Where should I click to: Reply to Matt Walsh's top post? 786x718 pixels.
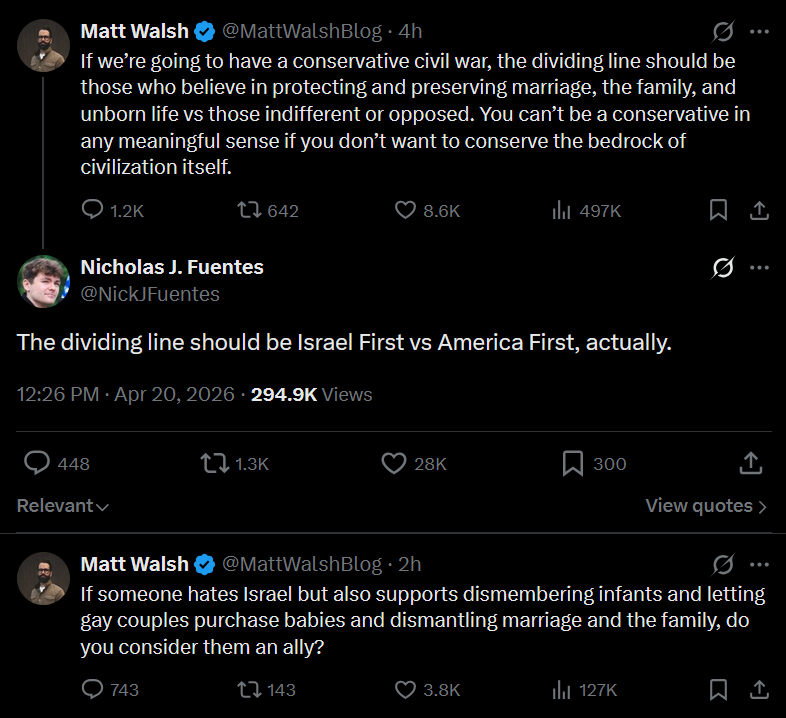point(93,210)
